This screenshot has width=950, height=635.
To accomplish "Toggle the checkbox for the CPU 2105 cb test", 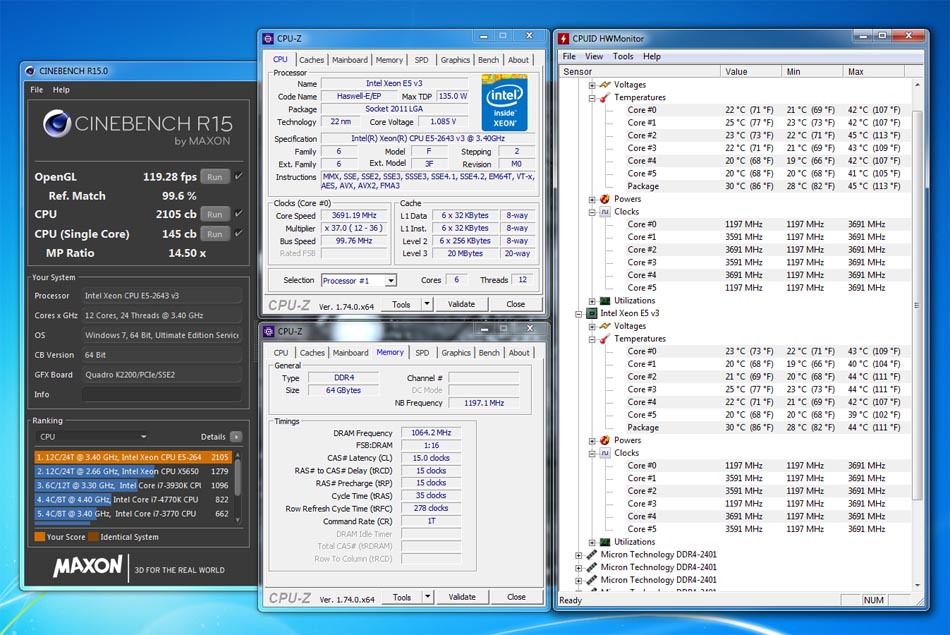I will (x=239, y=213).
